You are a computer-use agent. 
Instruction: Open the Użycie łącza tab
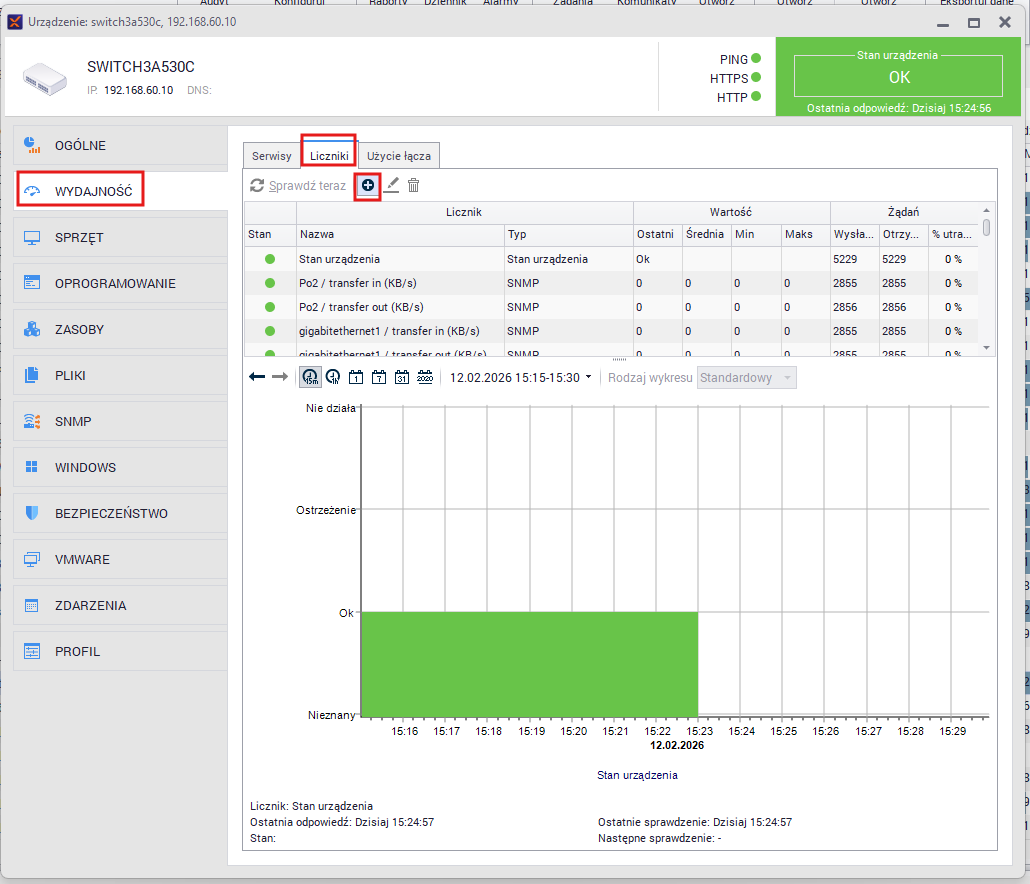(398, 156)
